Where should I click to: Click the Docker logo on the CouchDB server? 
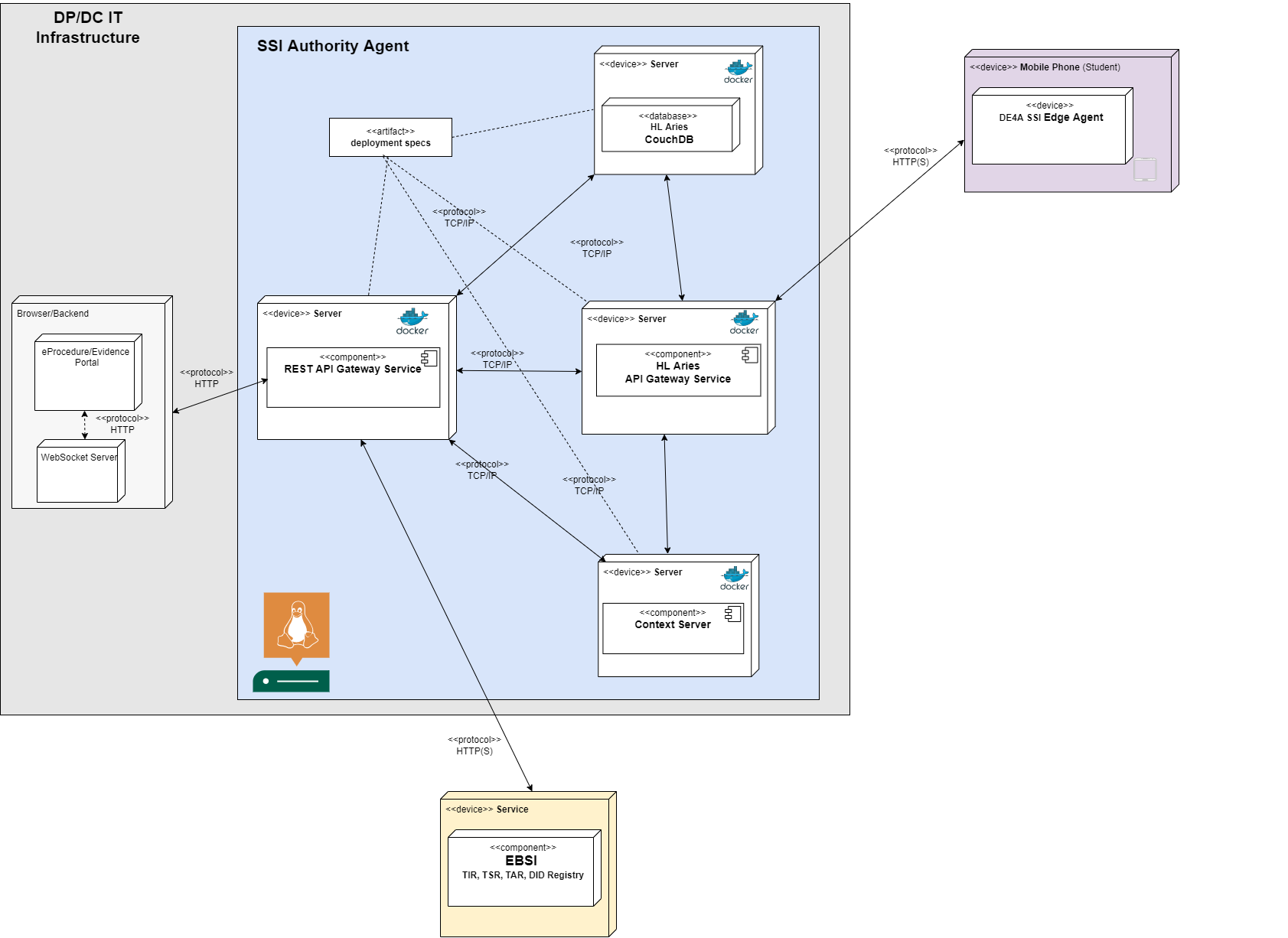[739, 71]
